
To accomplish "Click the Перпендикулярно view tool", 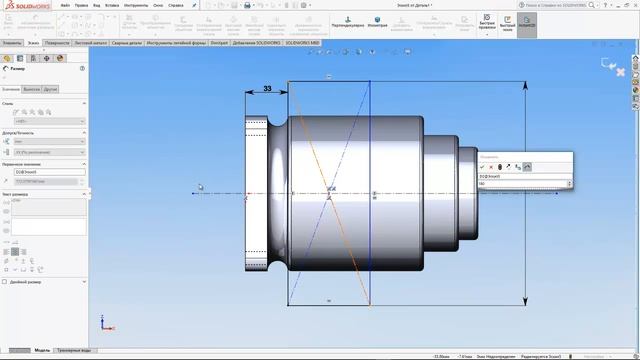I will point(348,22).
